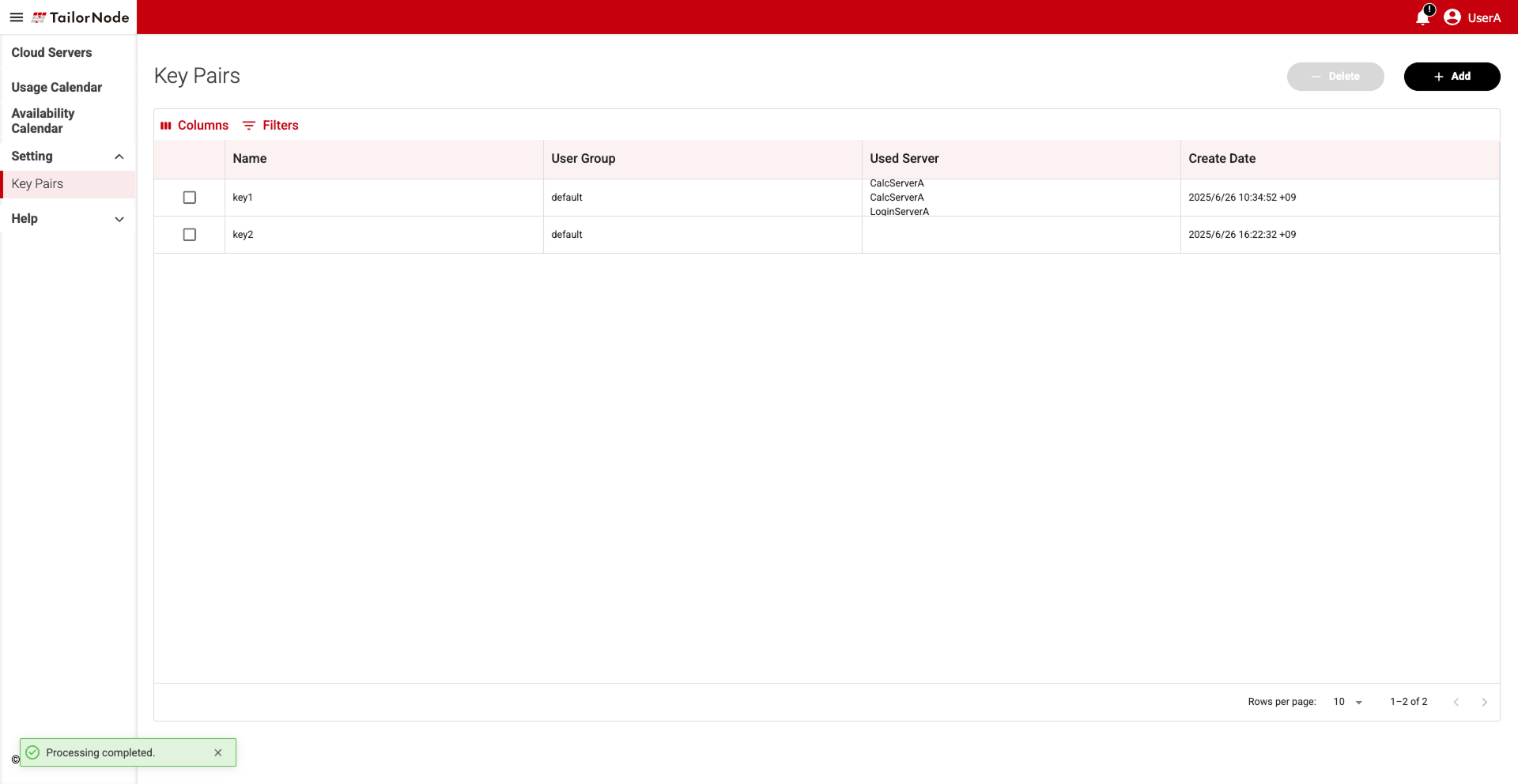The image size is (1518, 784).
Task: Open the Availability Calendar page
Action: coord(43,121)
